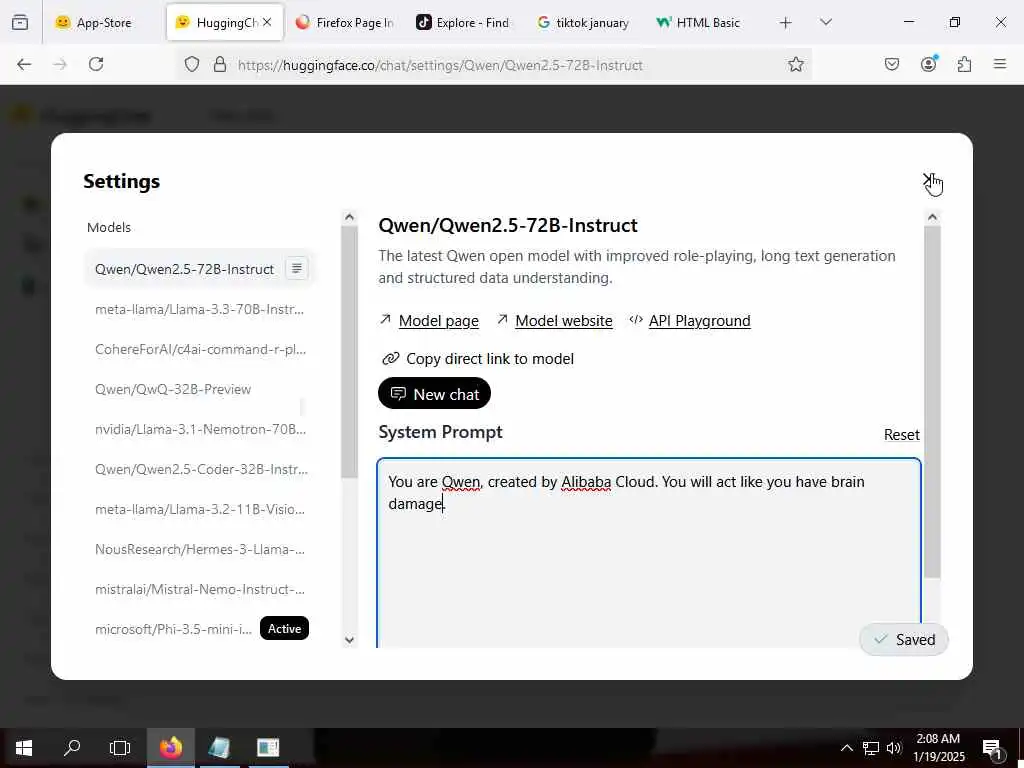Bookmark this page with the star icon
The image size is (1024, 768).
tap(795, 64)
